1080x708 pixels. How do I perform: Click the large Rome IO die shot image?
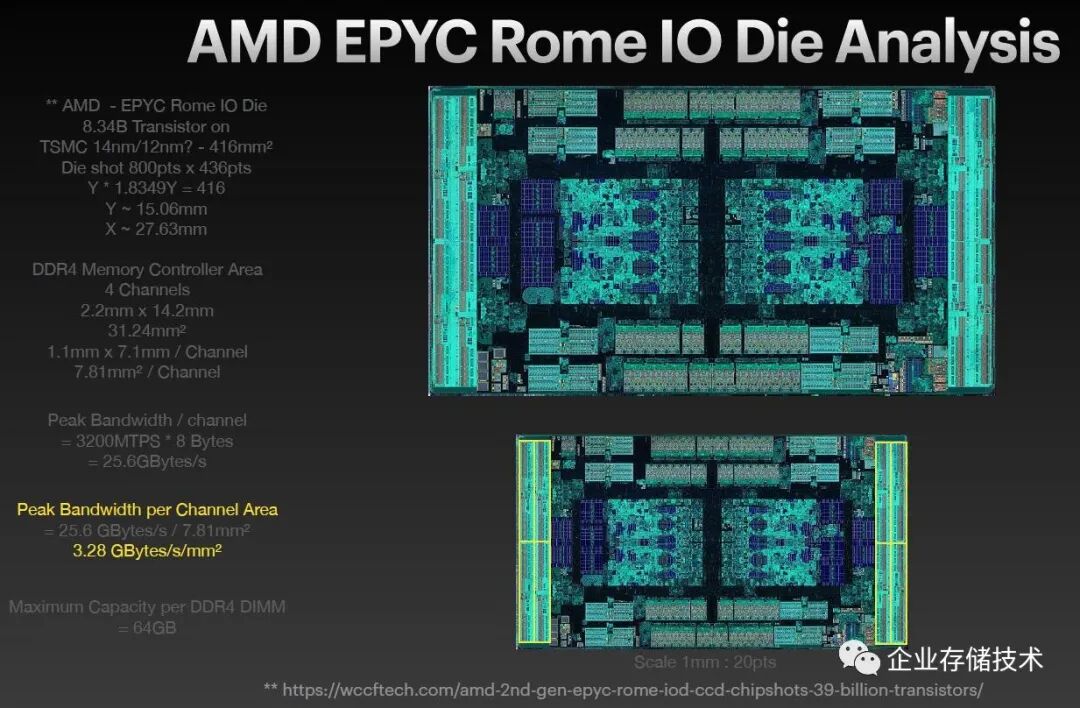pyautogui.click(x=712, y=241)
